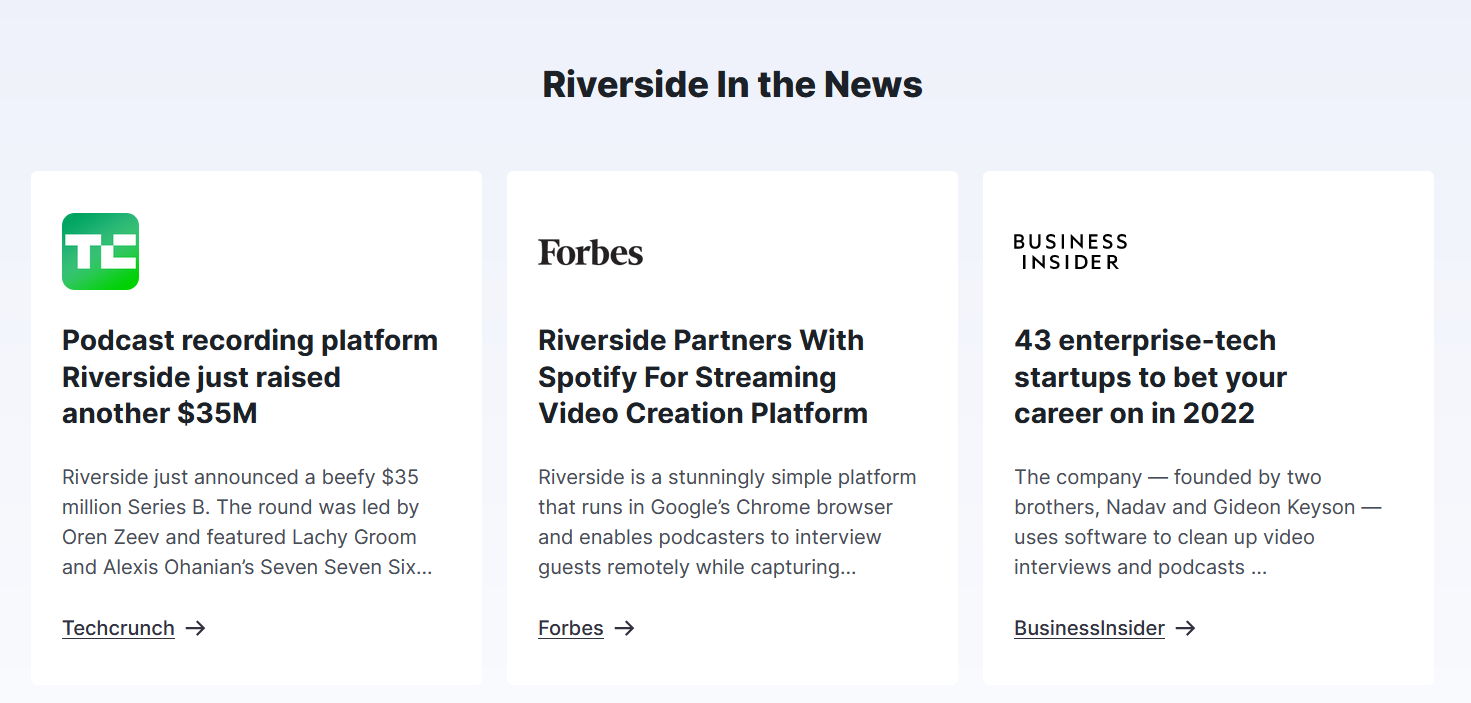
Task: Open the Forbes source link
Action: click(570, 628)
